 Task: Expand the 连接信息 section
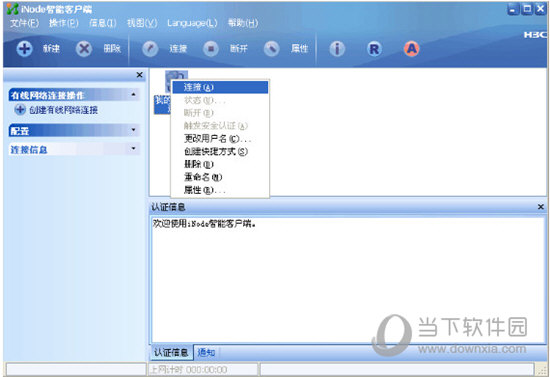pyautogui.click(x=133, y=149)
